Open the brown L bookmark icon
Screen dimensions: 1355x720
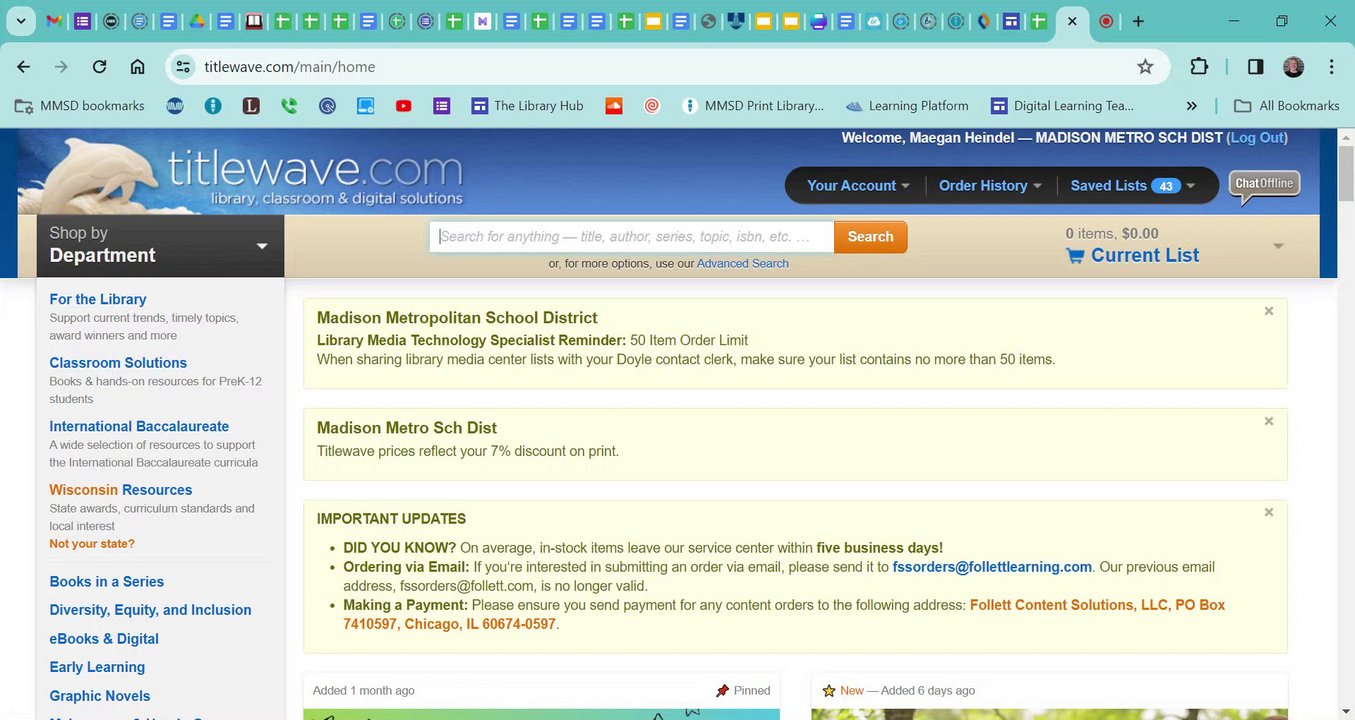pos(251,106)
